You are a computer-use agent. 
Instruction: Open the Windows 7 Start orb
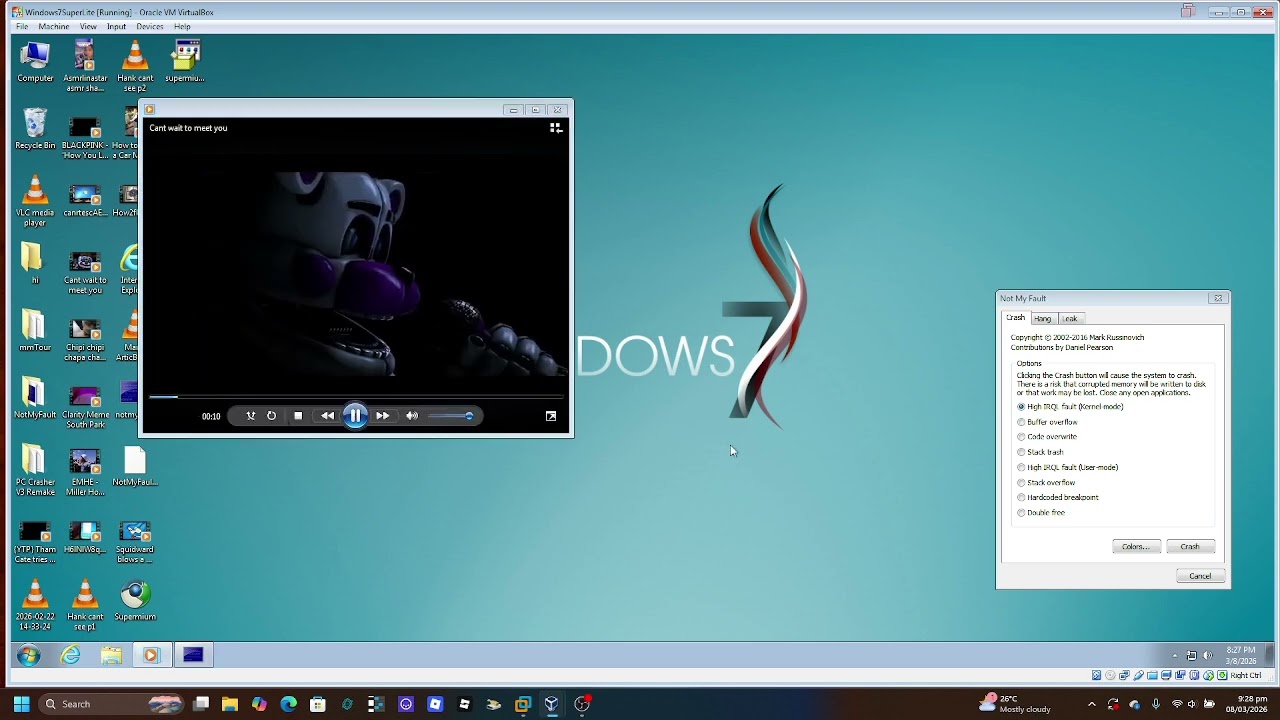[x=28, y=655]
